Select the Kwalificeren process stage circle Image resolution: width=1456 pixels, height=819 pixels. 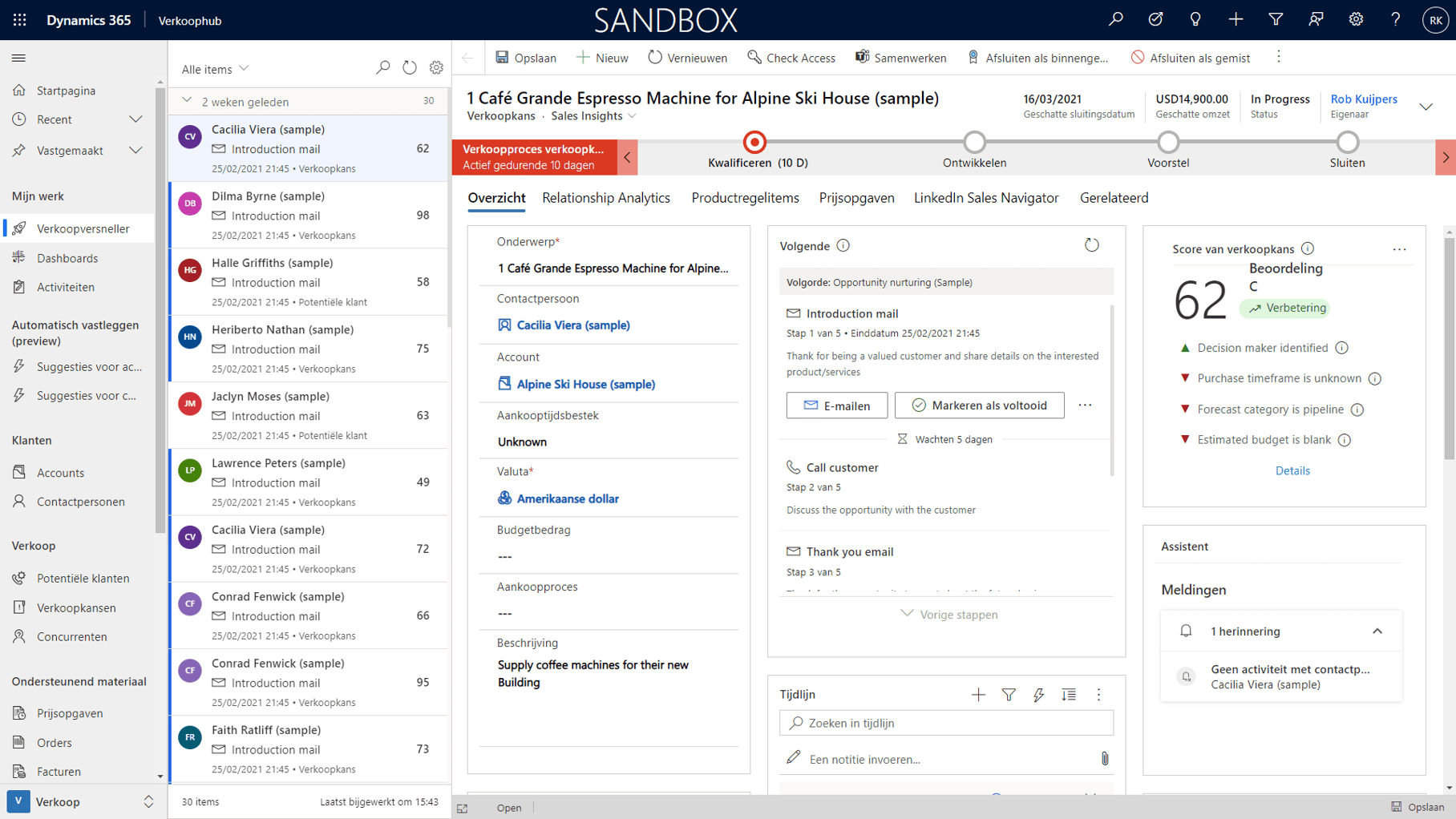pyautogui.click(x=754, y=142)
